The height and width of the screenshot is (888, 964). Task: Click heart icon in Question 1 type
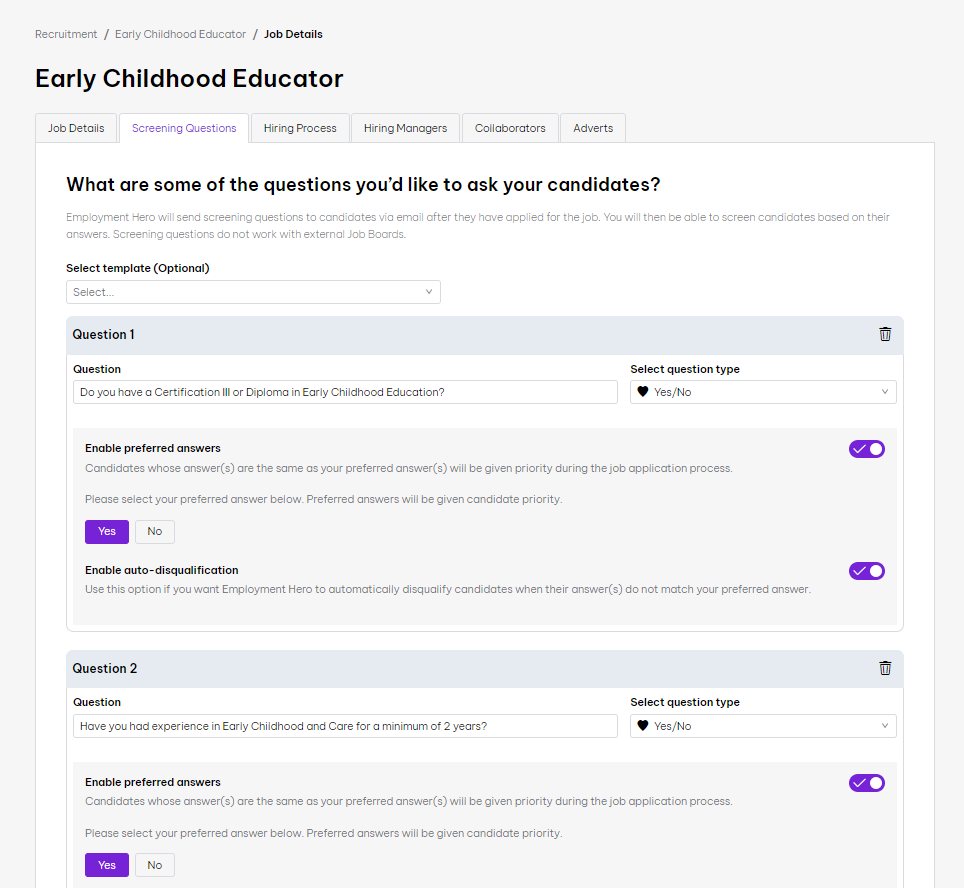click(x=642, y=392)
